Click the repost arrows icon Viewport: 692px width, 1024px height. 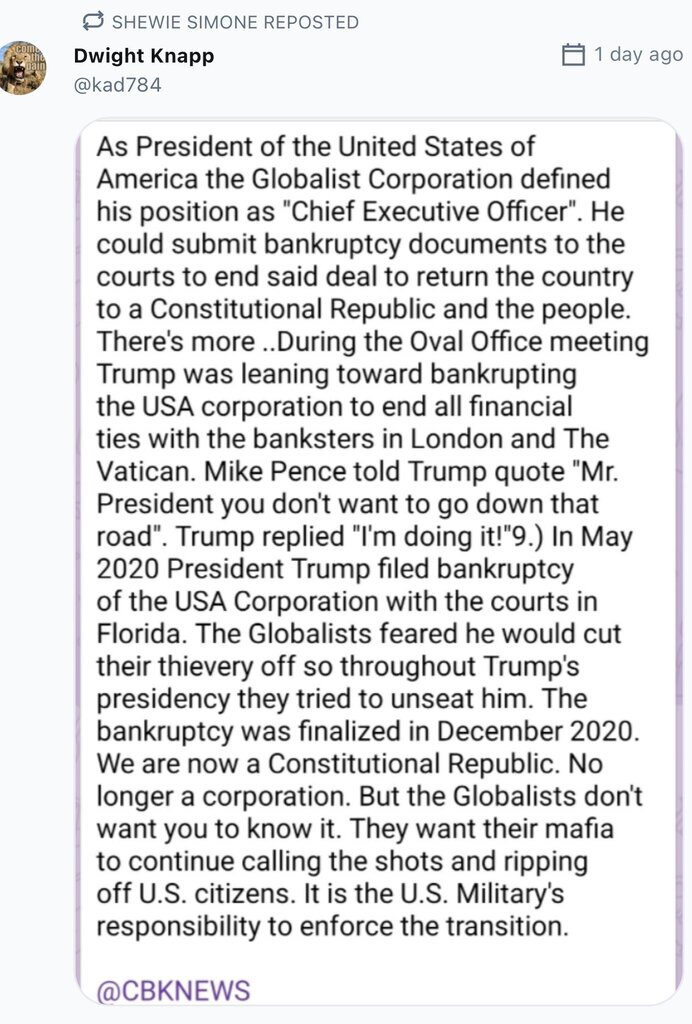(93, 21)
